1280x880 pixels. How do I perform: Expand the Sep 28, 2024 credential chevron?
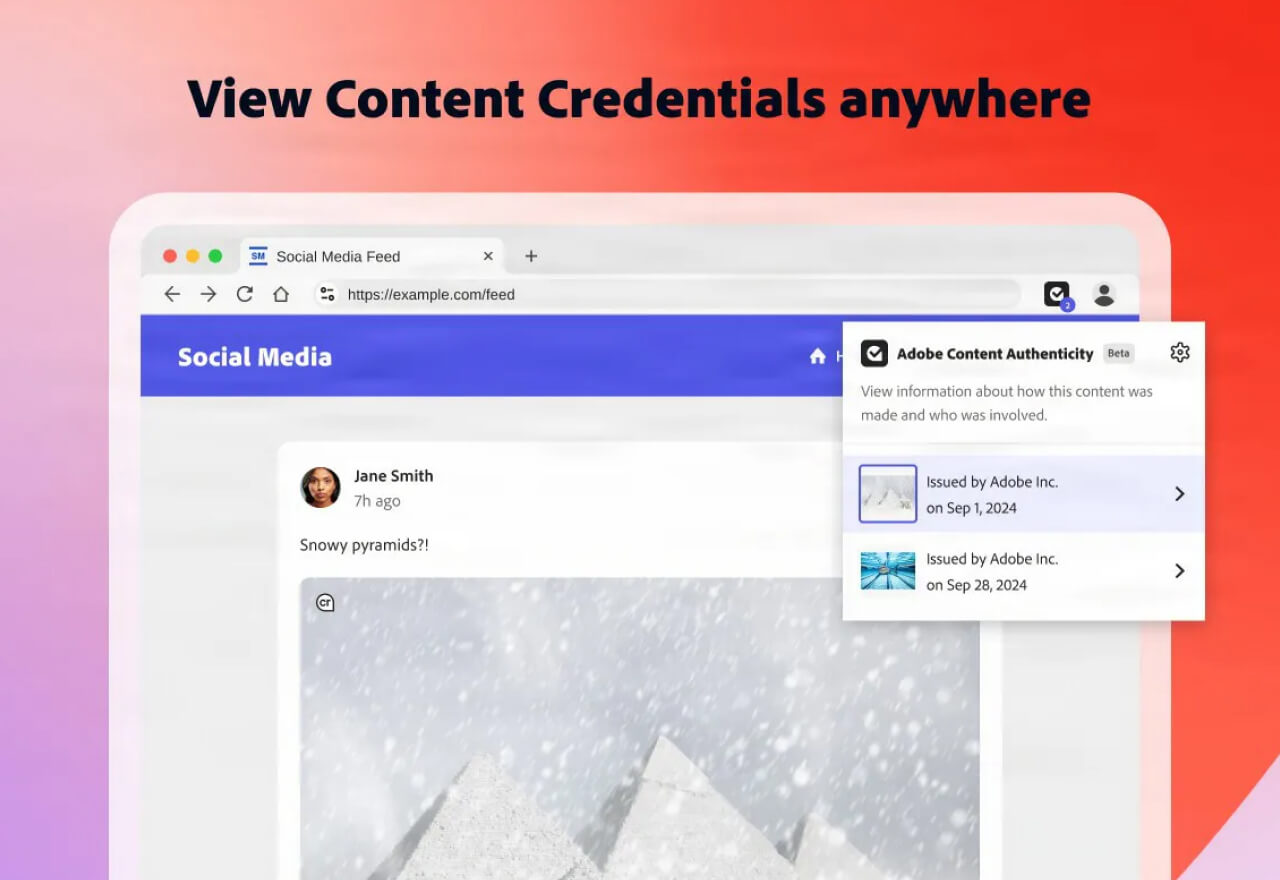[1180, 571]
